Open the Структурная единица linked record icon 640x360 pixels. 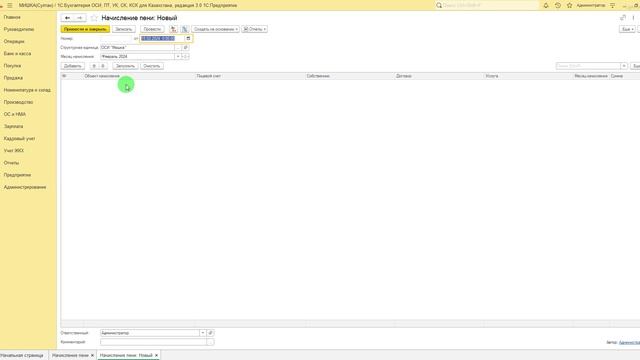tap(185, 47)
